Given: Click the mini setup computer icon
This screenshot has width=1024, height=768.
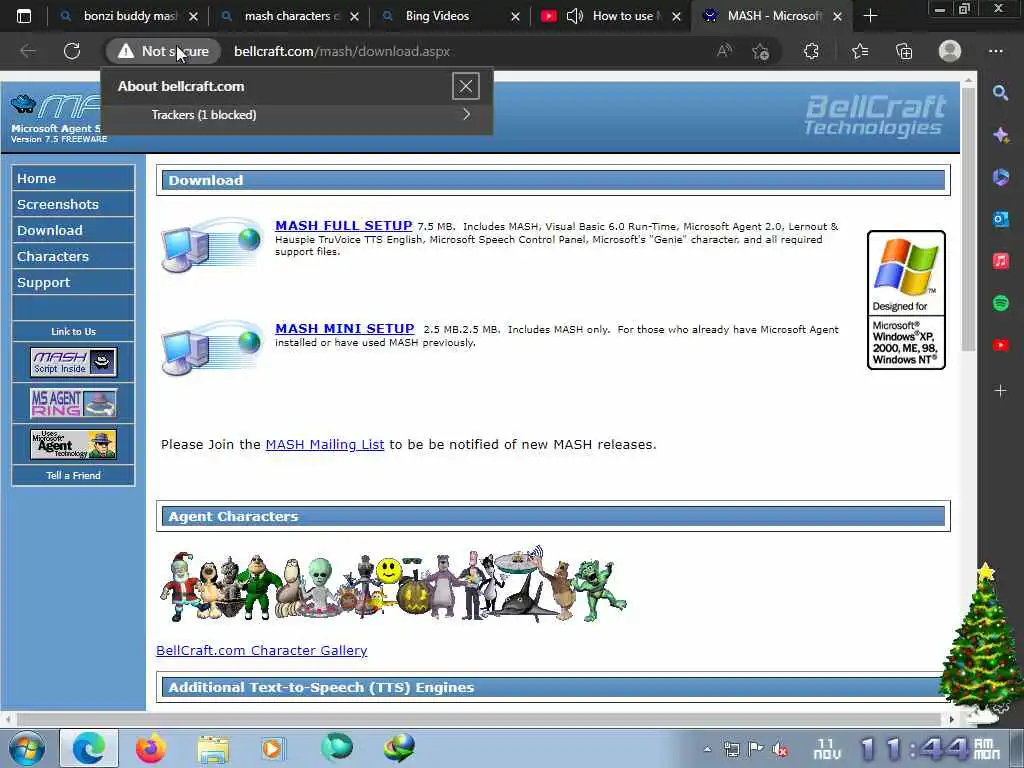Looking at the screenshot, I should tap(212, 347).
